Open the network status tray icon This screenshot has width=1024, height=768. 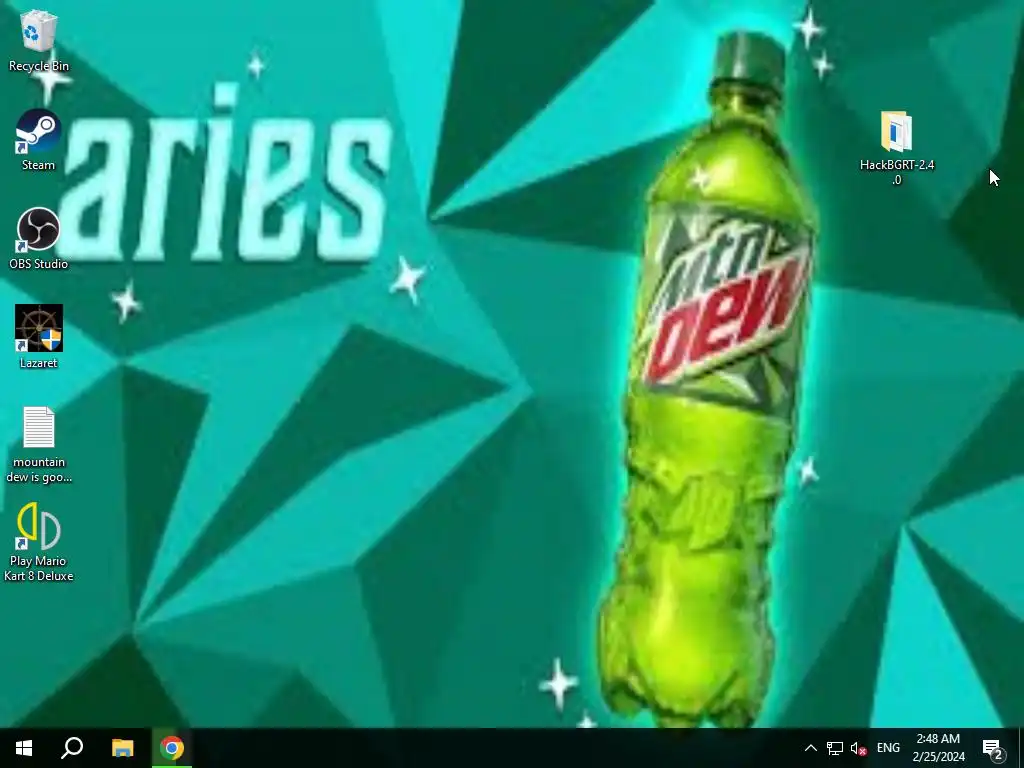click(x=835, y=748)
